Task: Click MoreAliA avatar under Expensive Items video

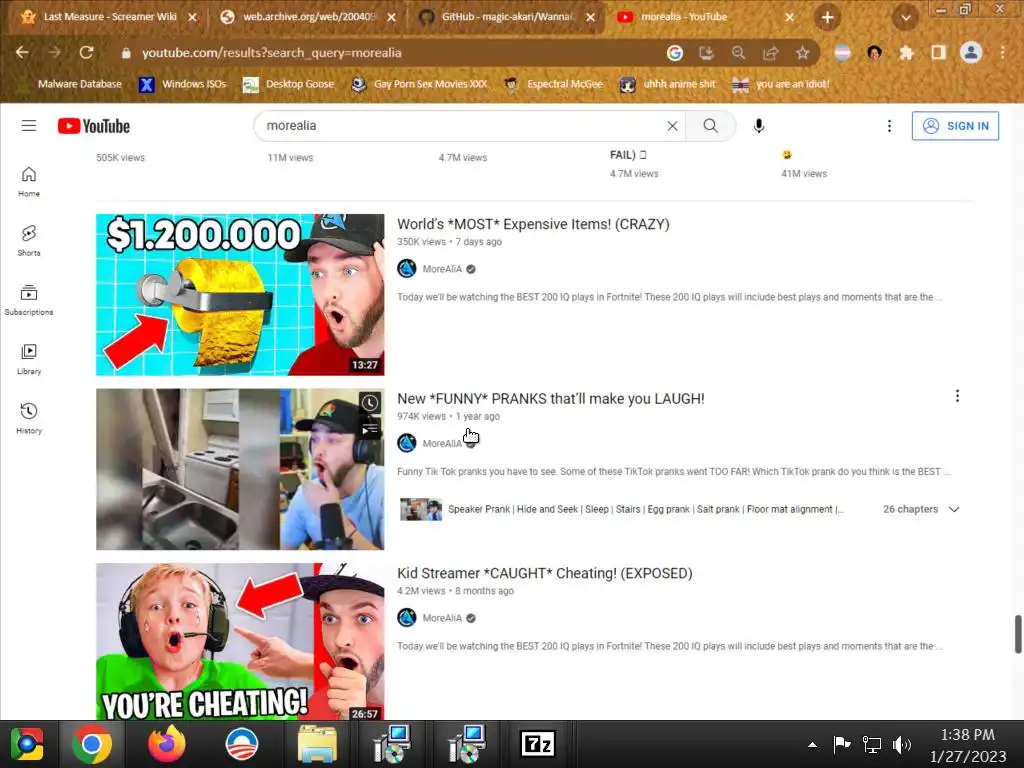Action: tap(407, 268)
